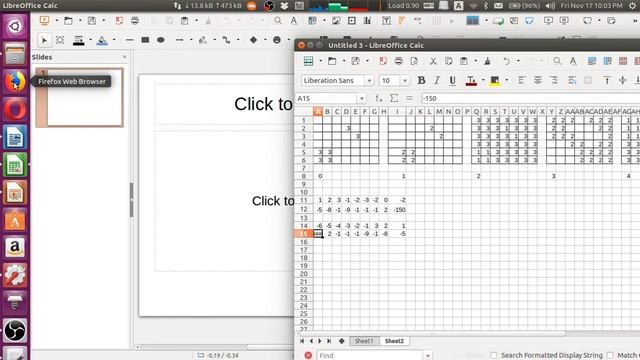This screenshot has width=640, height=360.
Task: Expand the font size 10 dropdown
Action: point(404,81)
